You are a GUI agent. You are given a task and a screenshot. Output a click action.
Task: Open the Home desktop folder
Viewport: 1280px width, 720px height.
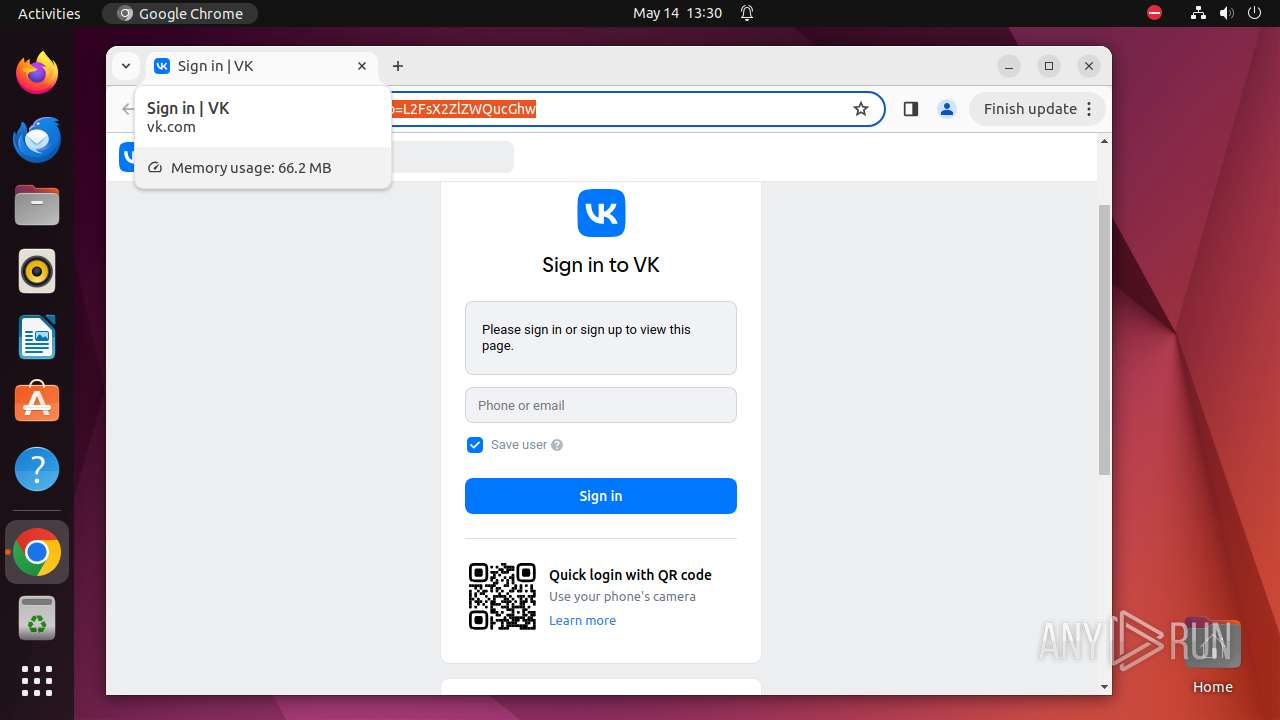pos(1212,655)
